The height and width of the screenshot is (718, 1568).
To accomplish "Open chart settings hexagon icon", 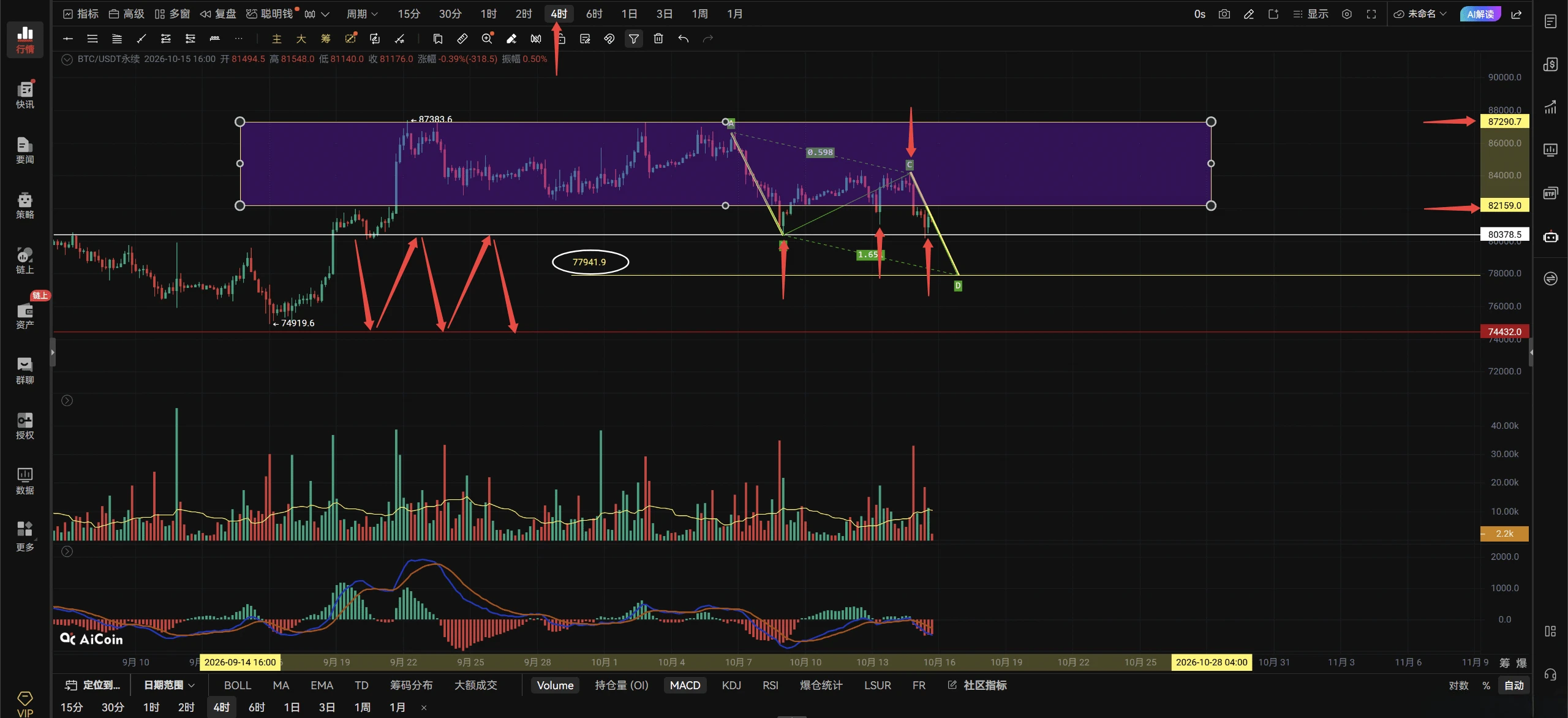I will click(x=1346, y=14).
